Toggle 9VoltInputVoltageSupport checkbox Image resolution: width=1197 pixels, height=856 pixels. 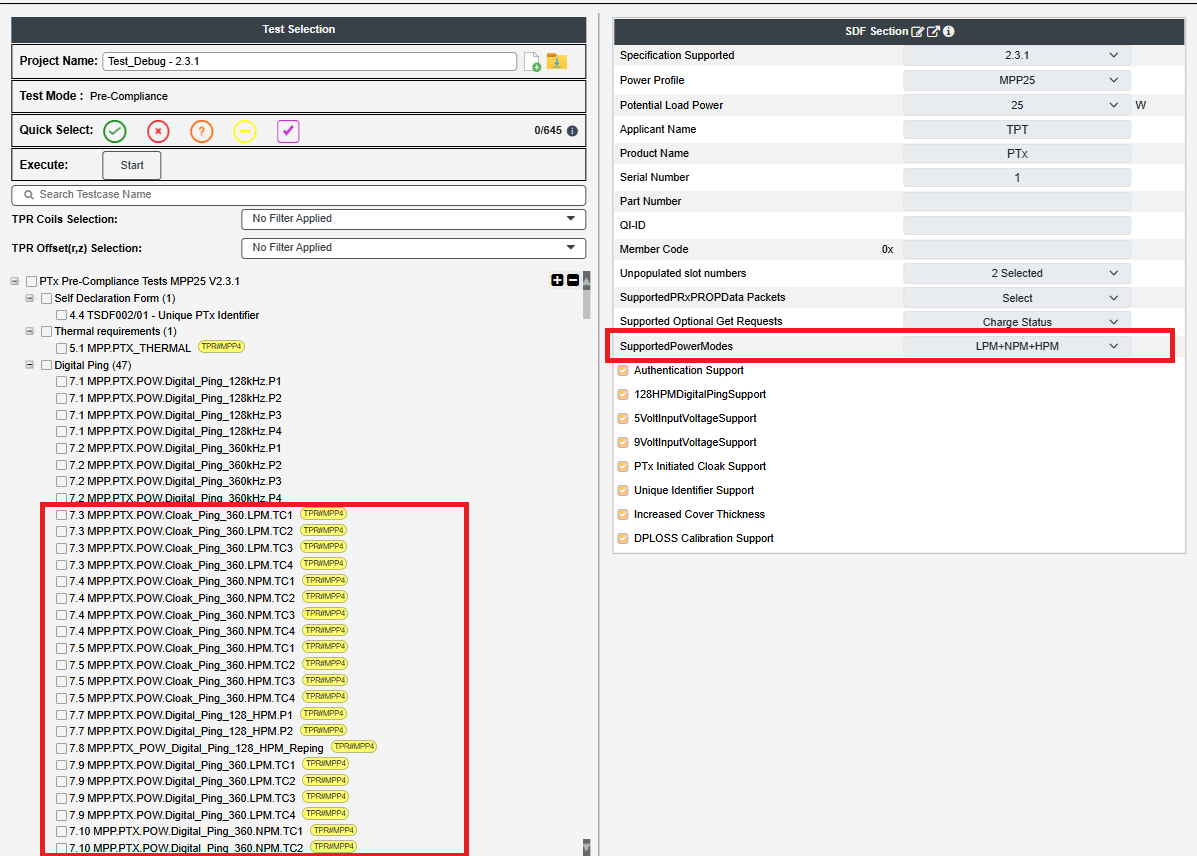(623, 442)
